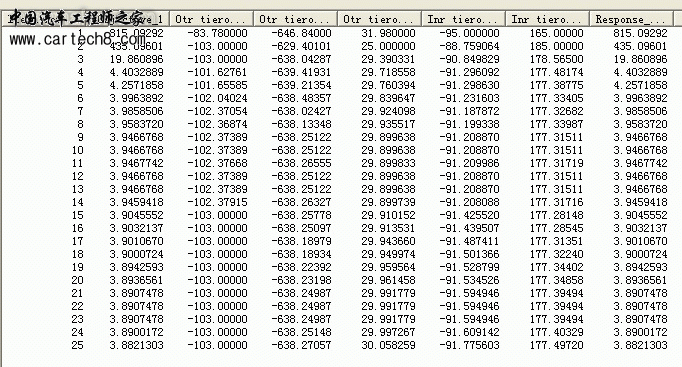Select the cell 177.31719
This screenshot has width=682, height=367.
click(556, 163)
